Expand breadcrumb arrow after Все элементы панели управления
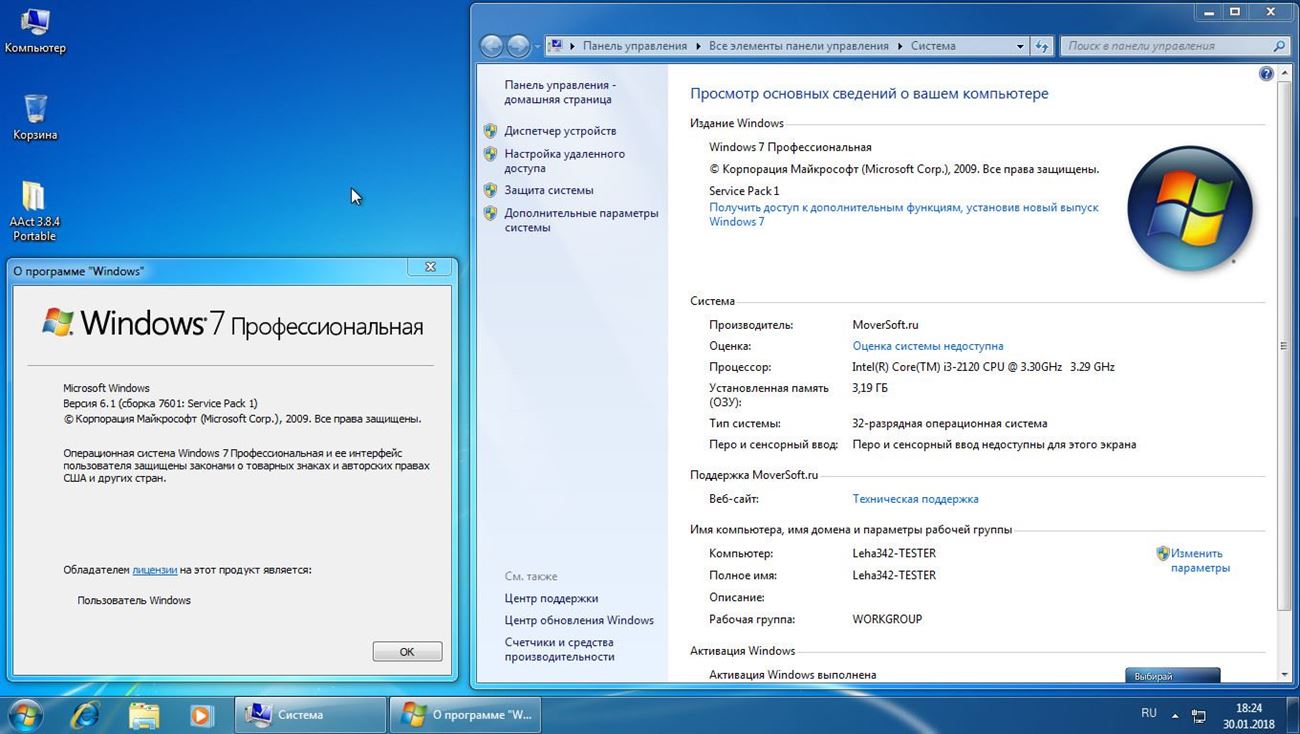This screenshot has width=1300, height=734. pos(899,46)
